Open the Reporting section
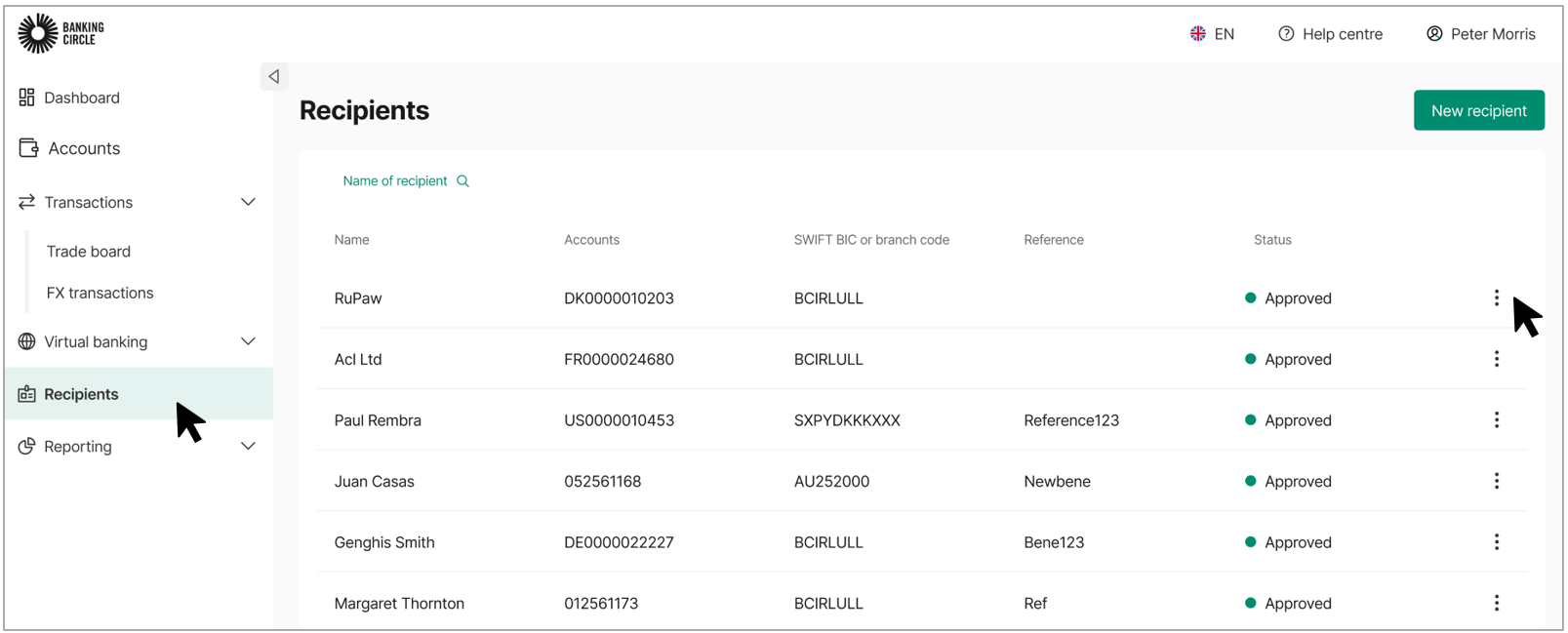 tap(78, 447)
